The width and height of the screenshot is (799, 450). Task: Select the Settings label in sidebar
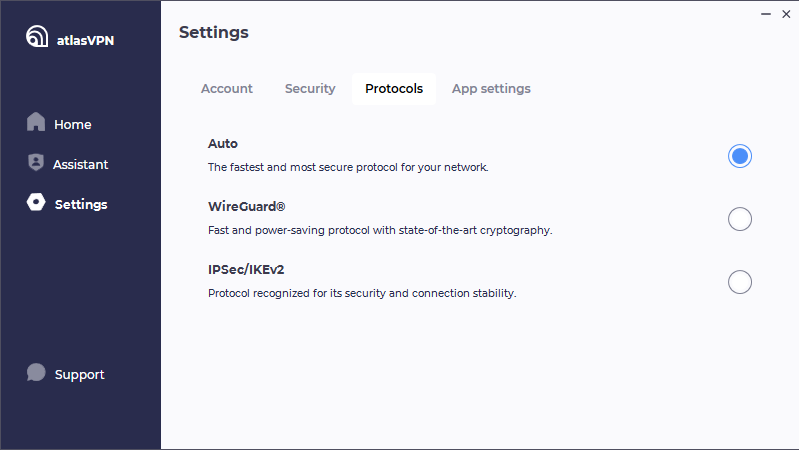(x=81, y=204)
